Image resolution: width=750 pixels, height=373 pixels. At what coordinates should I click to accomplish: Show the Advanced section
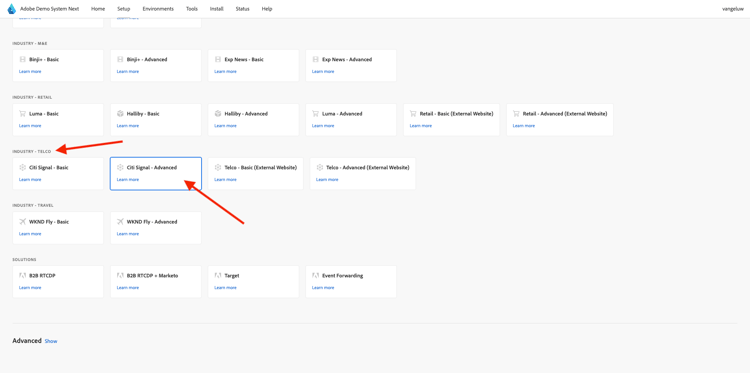click(51, 341)
